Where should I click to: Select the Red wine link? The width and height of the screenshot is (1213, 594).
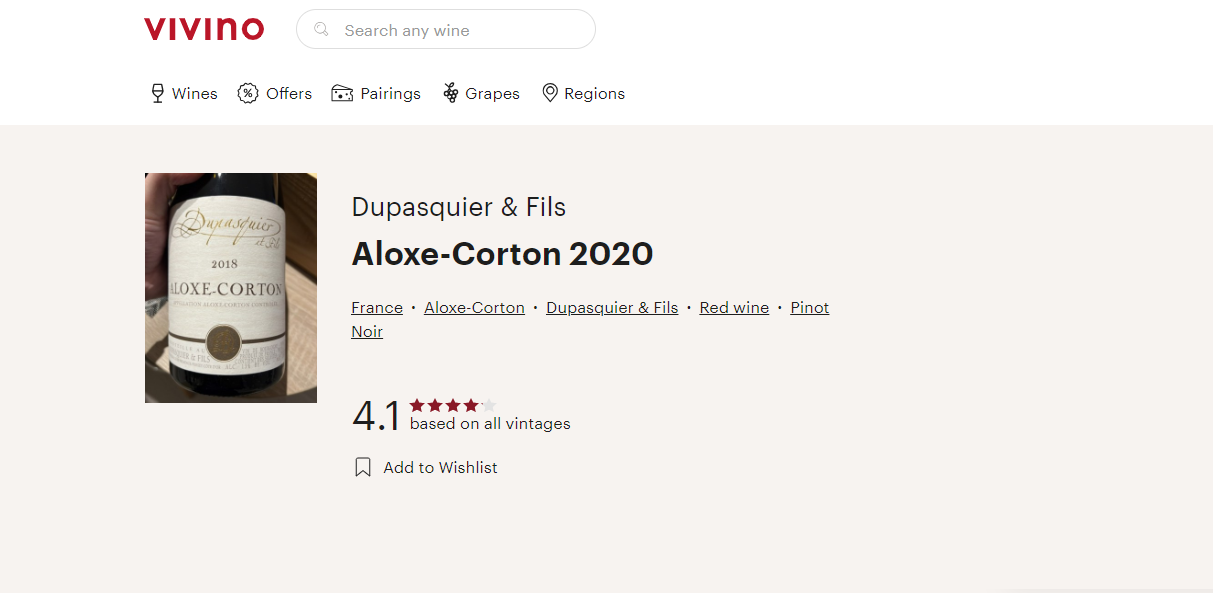[734, 308]
